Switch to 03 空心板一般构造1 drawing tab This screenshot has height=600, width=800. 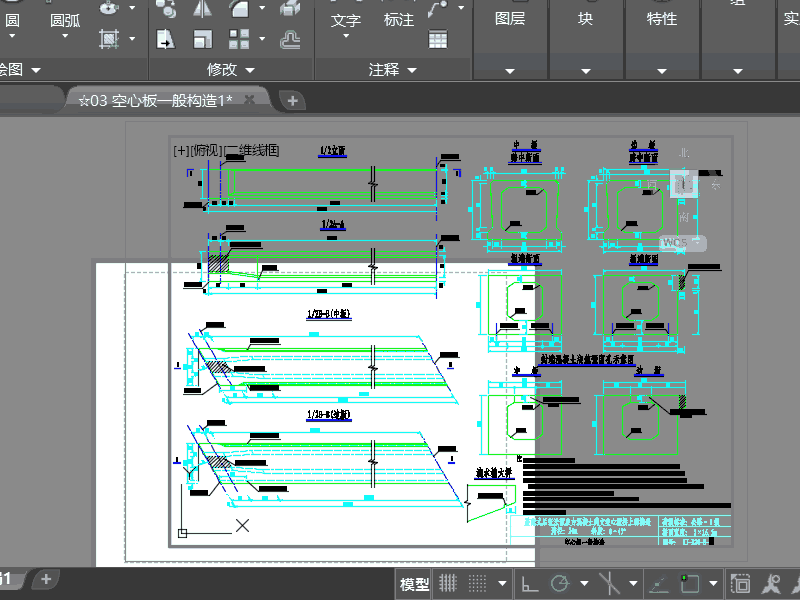tap(160, 100)
